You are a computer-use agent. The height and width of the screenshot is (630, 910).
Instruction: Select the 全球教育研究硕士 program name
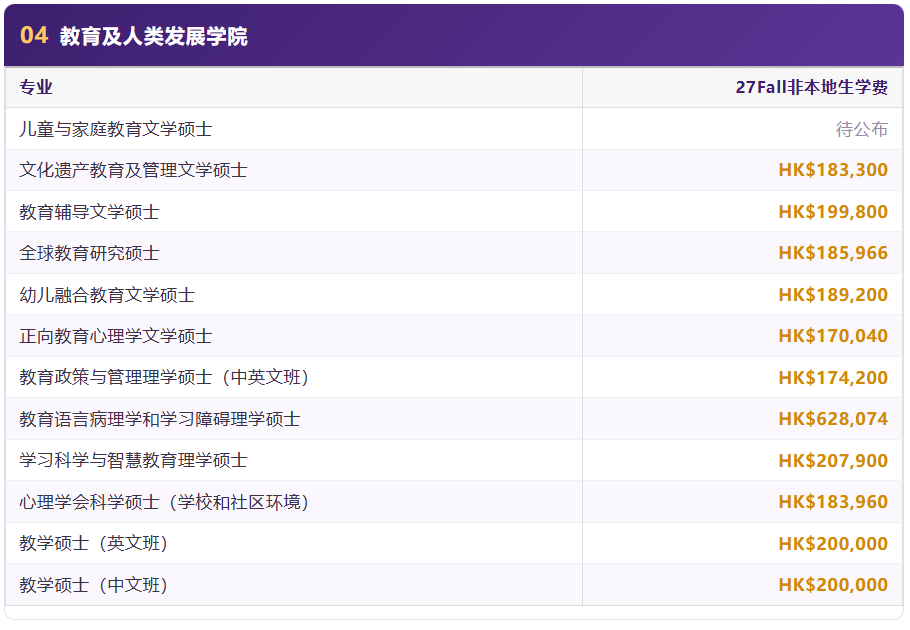click(x=89, y=253)
